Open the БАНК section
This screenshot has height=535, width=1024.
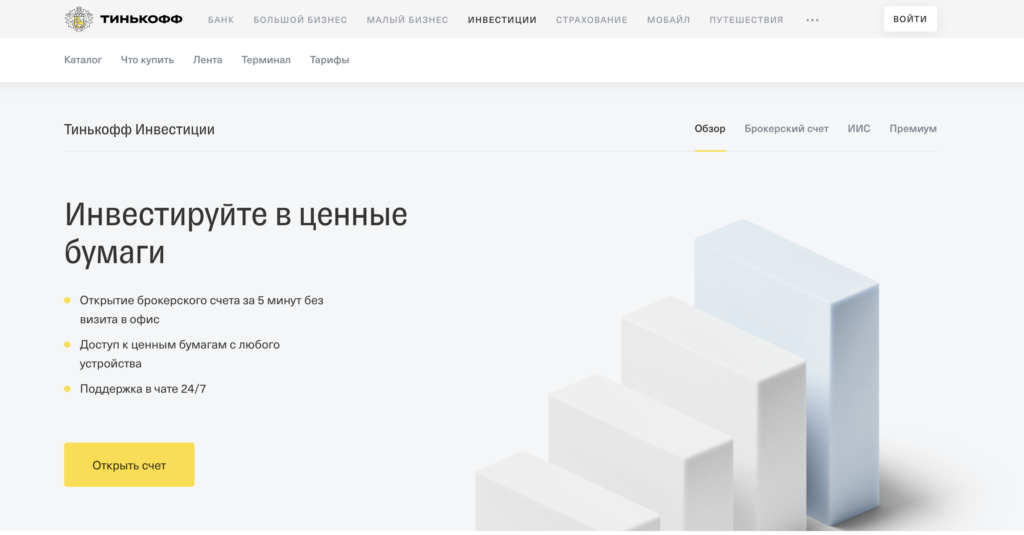(x=221, y=20)
